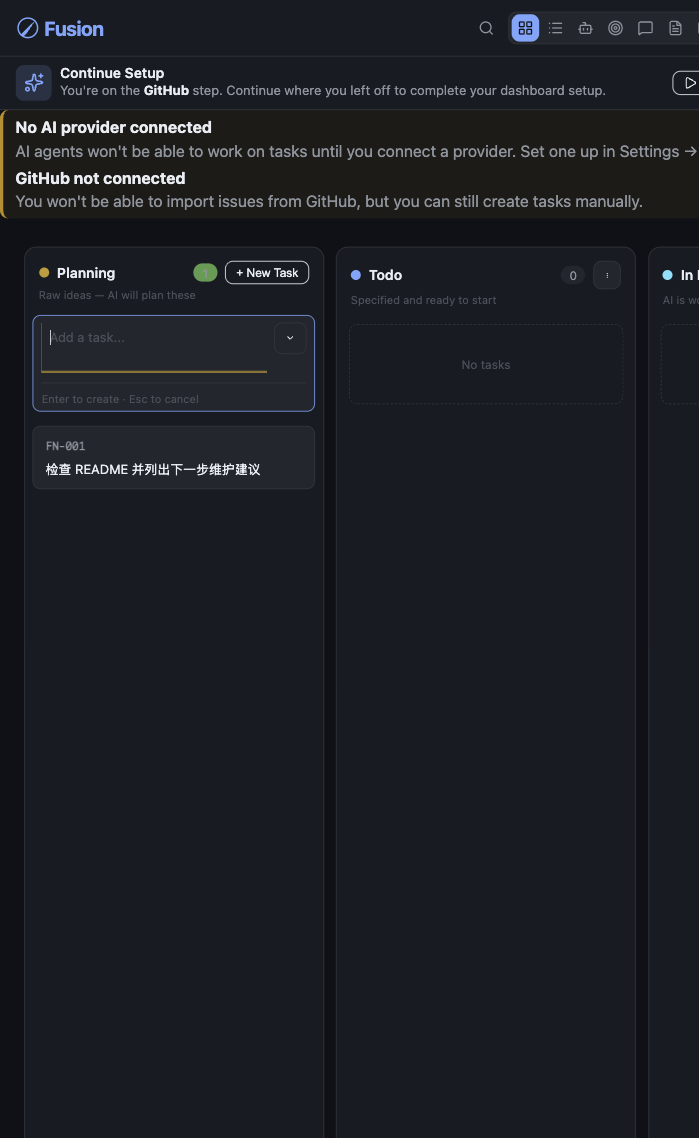Viewport: 699px width, 1138px height.
Task: Click the Fusion logo
Action: 60,28
